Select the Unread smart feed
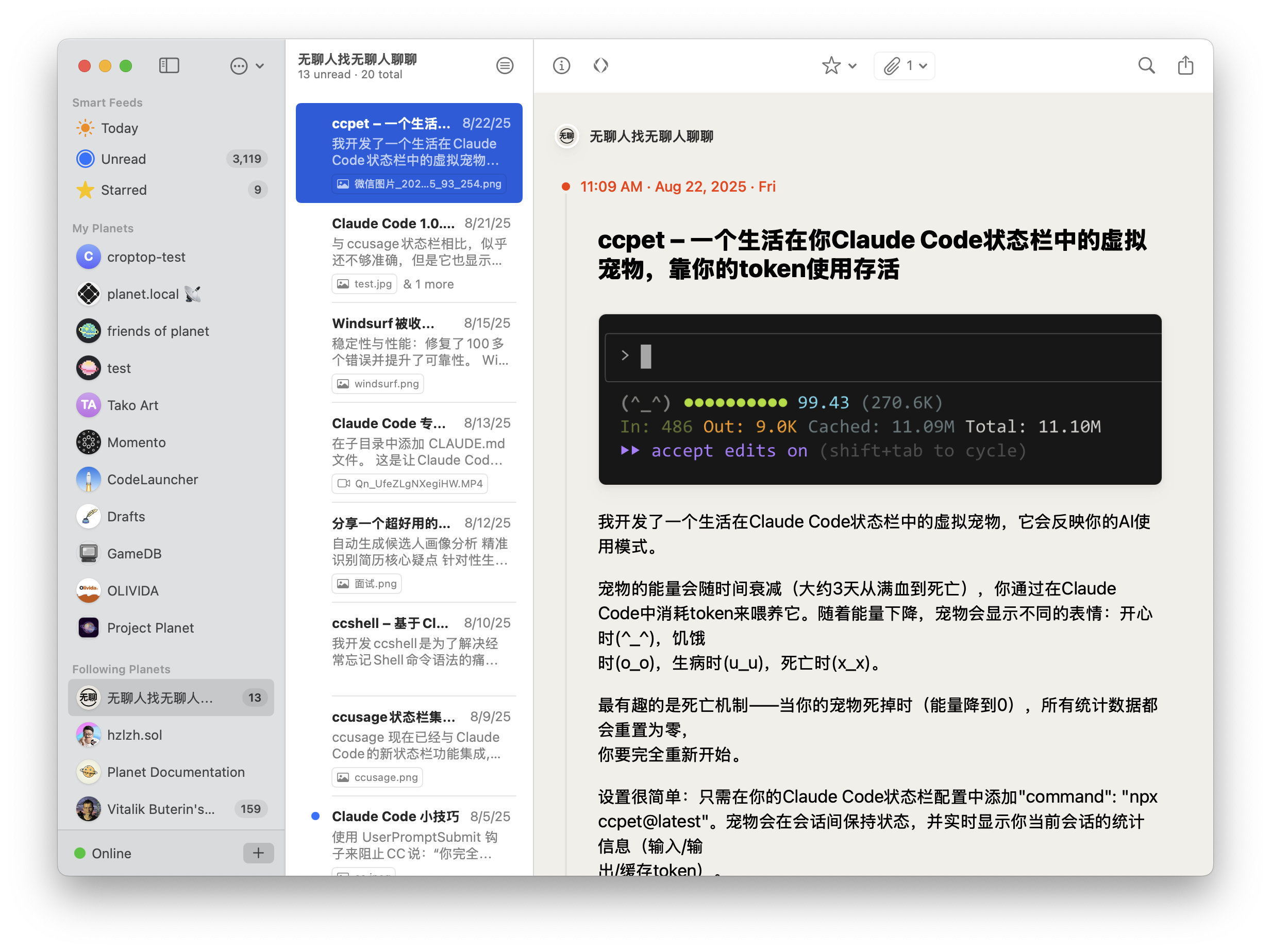 pyautogui.click(x=124, y=159)
